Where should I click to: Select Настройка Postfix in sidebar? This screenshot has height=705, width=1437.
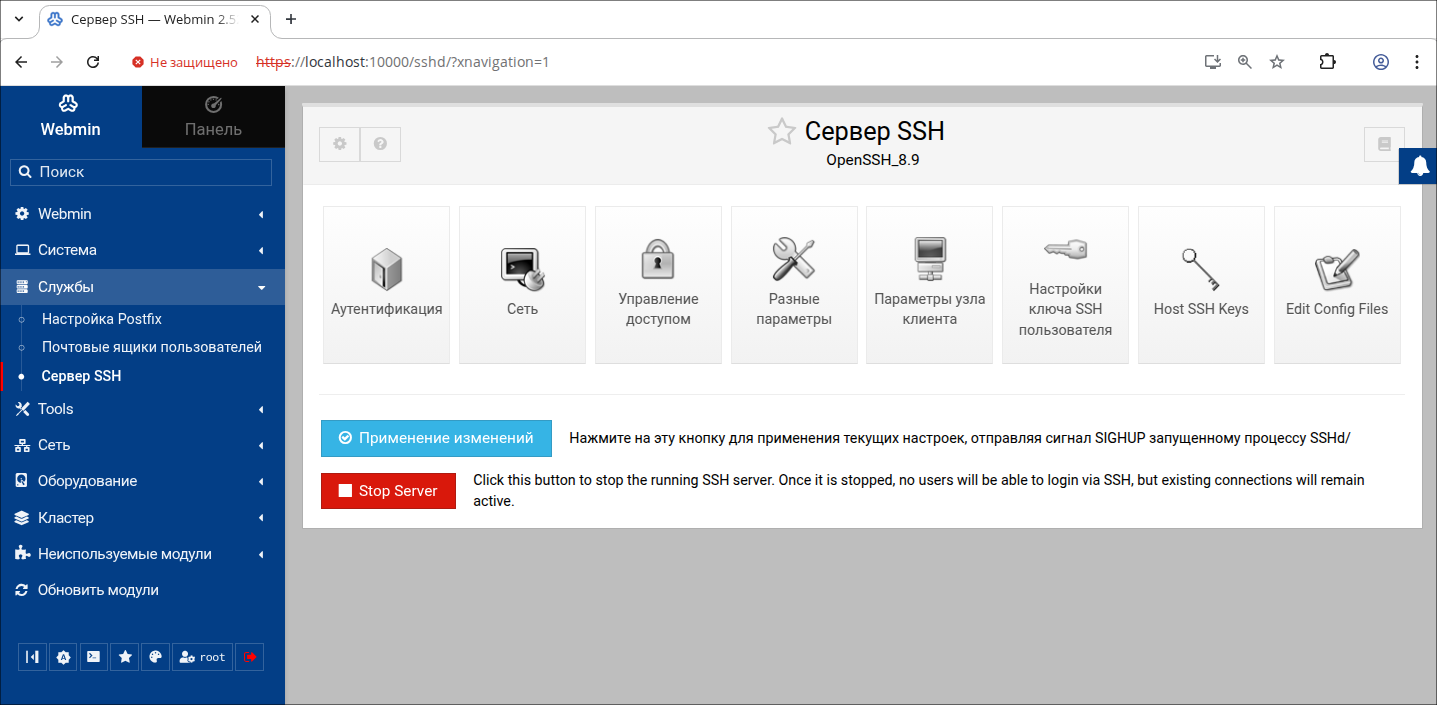(101, 319)
